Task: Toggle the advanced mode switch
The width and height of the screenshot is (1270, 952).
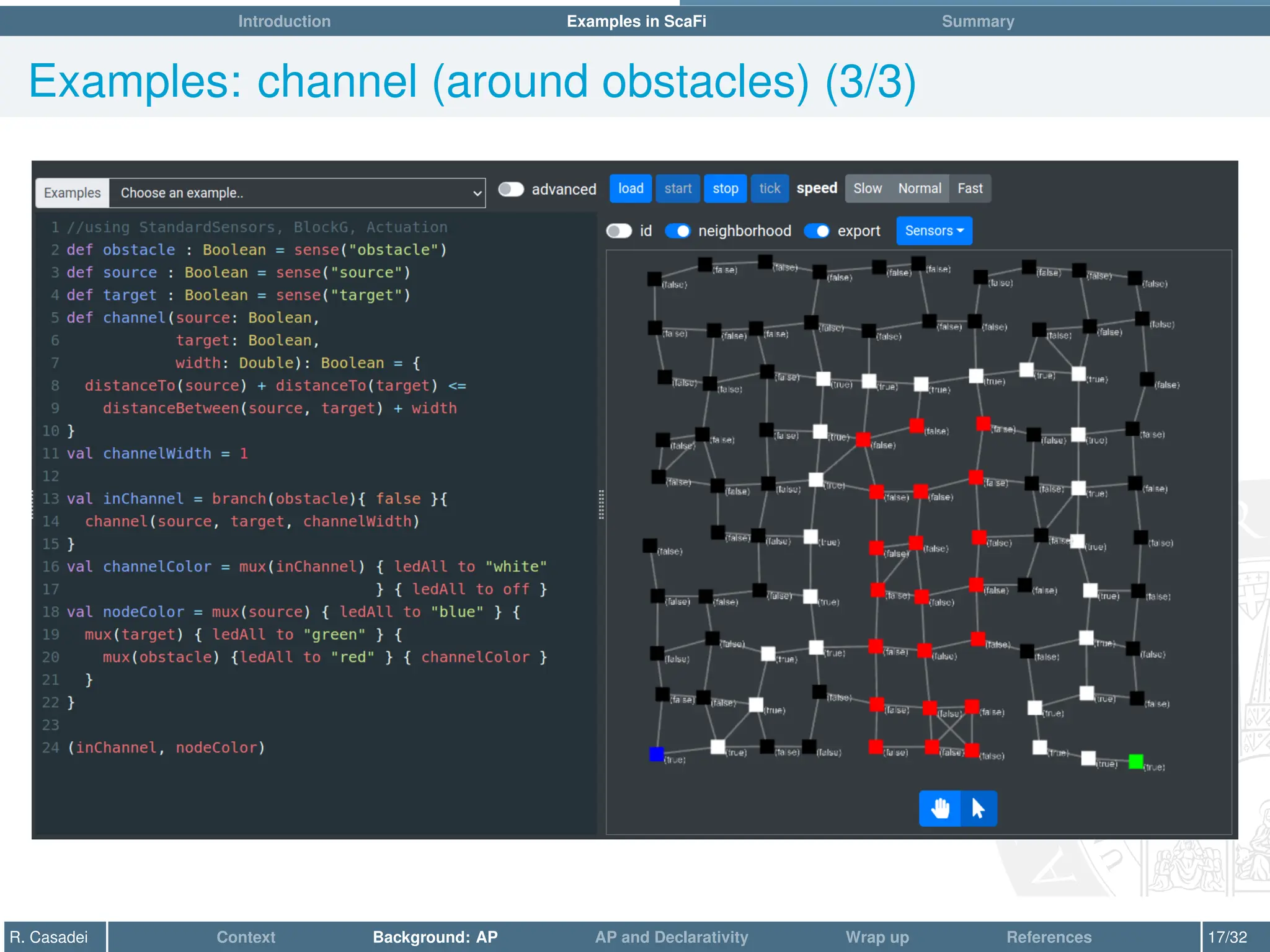Action: [511, 189]
